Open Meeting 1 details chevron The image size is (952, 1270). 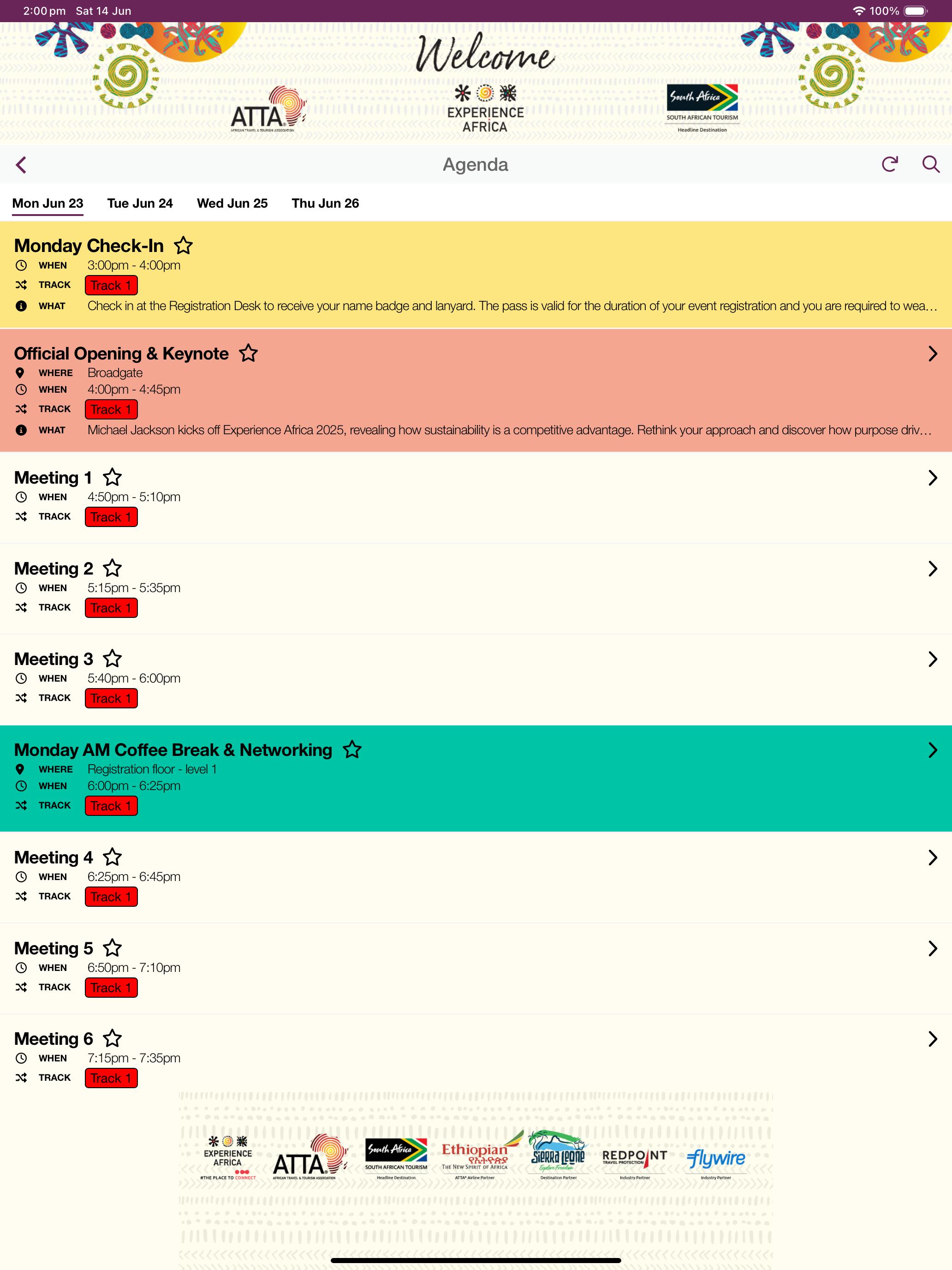point(933,478)
